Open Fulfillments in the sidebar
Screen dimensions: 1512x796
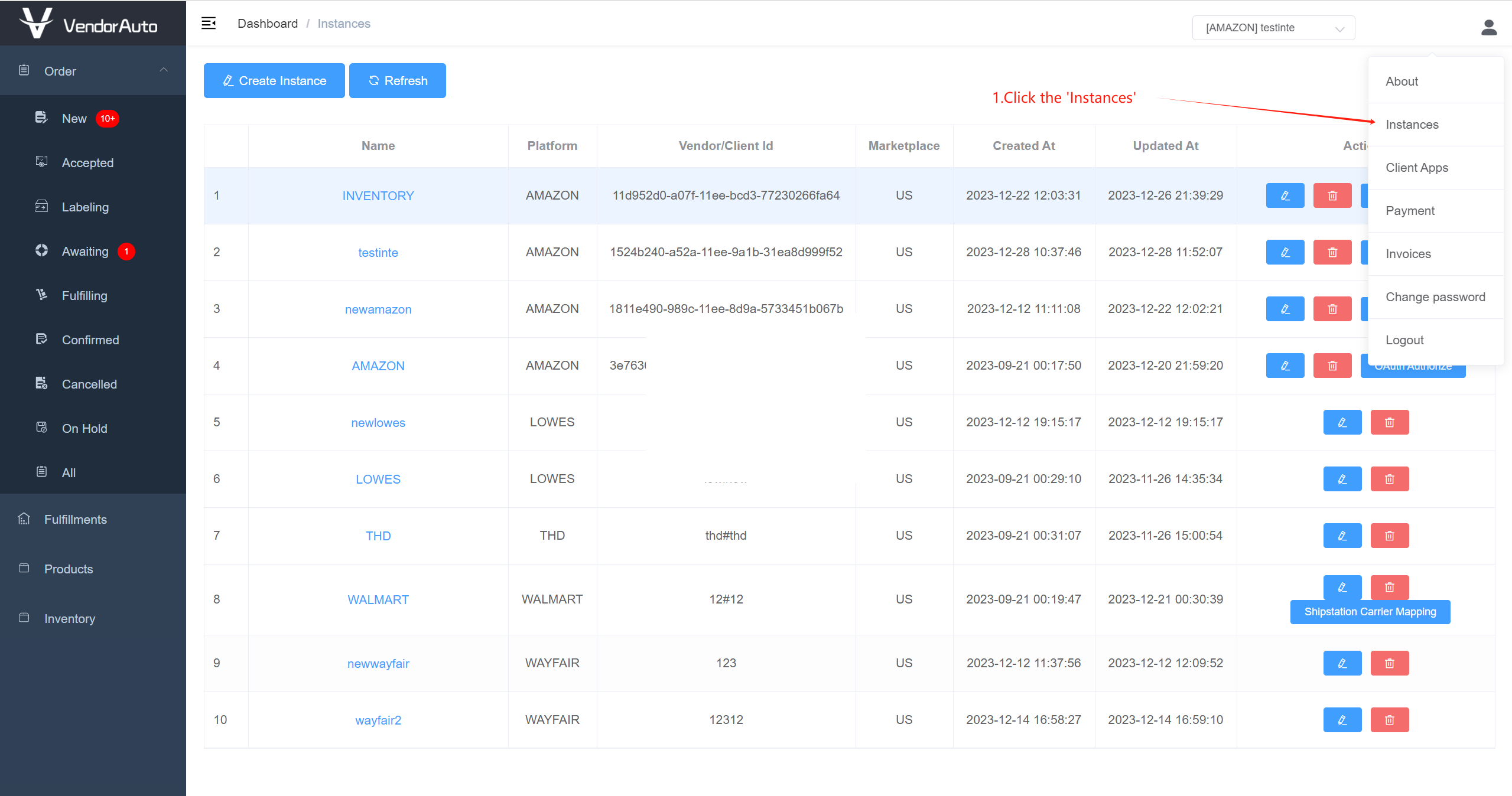click(x=76, y=520)
